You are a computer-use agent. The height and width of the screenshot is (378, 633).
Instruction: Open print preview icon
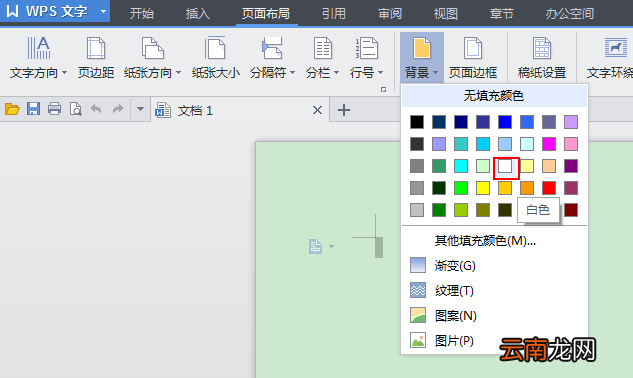point(75,109)
